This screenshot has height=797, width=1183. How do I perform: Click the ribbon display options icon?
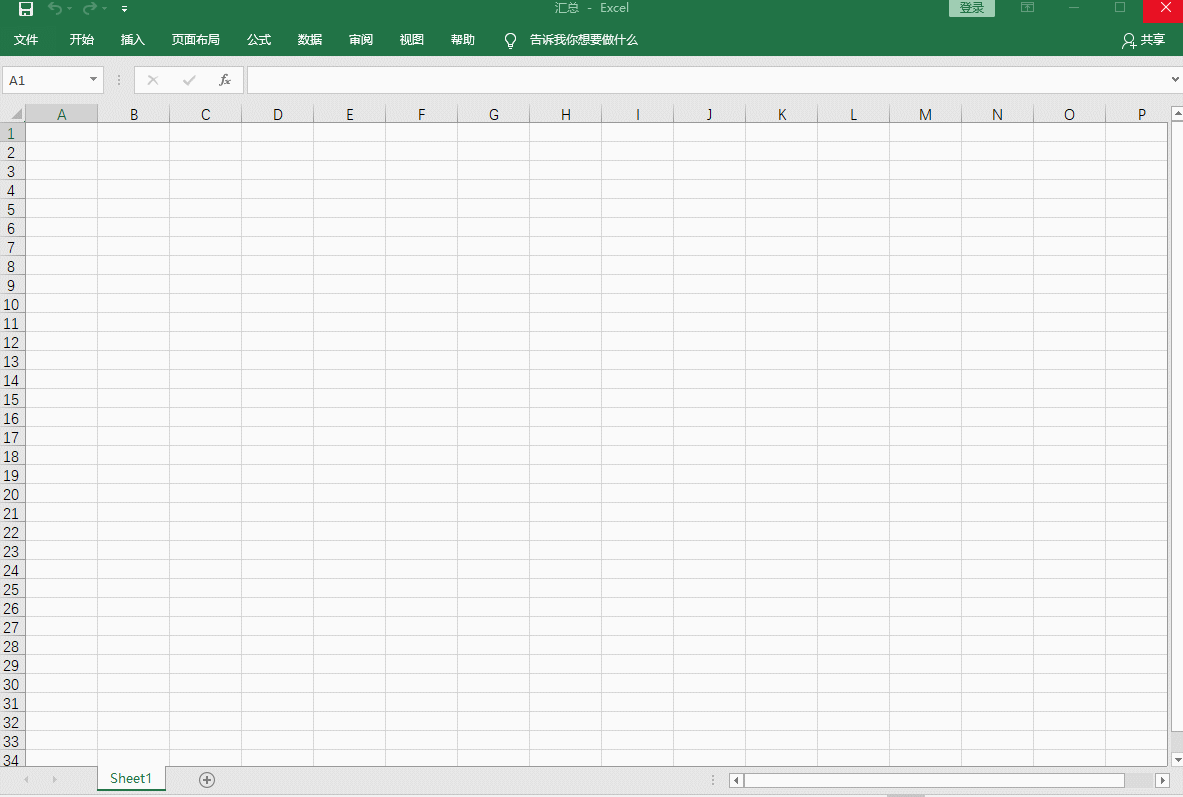(1027, 8)
